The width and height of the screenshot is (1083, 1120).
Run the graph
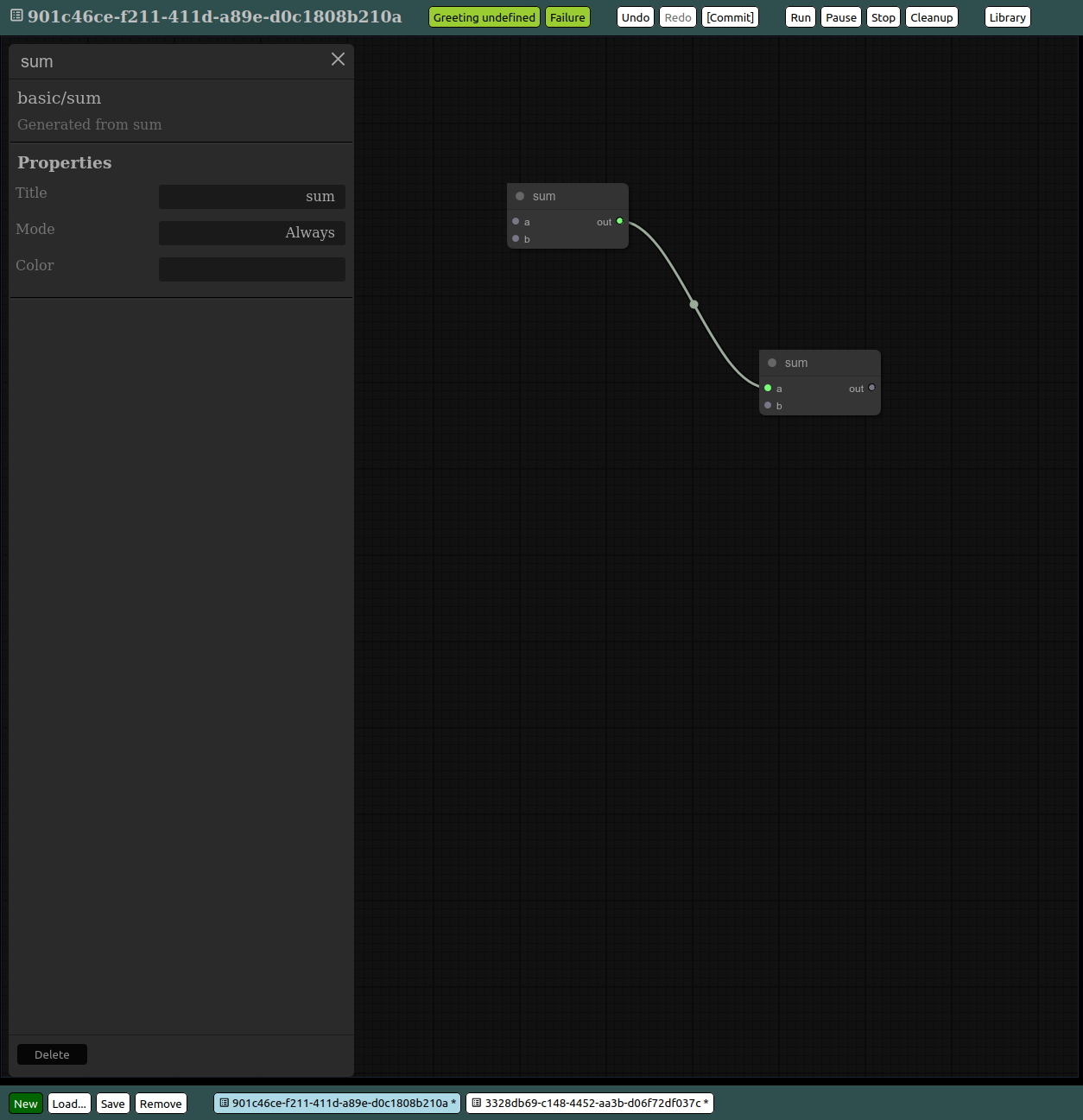[801, 17]
